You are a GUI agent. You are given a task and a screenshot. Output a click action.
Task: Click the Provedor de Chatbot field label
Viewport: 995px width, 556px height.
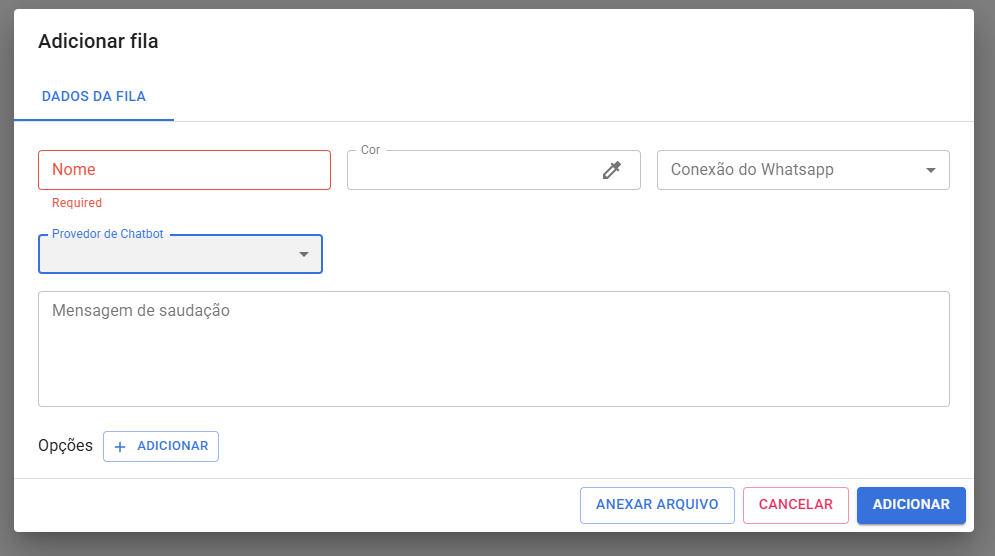[x=108, y=234]
